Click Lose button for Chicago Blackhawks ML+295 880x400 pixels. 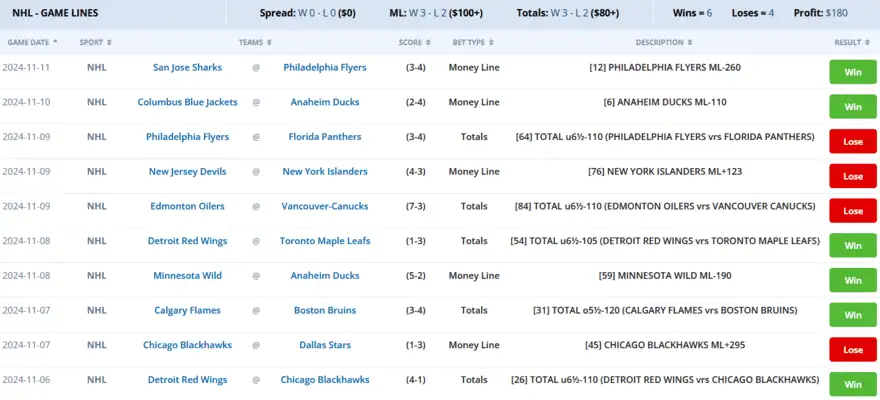tap(853, 350)
